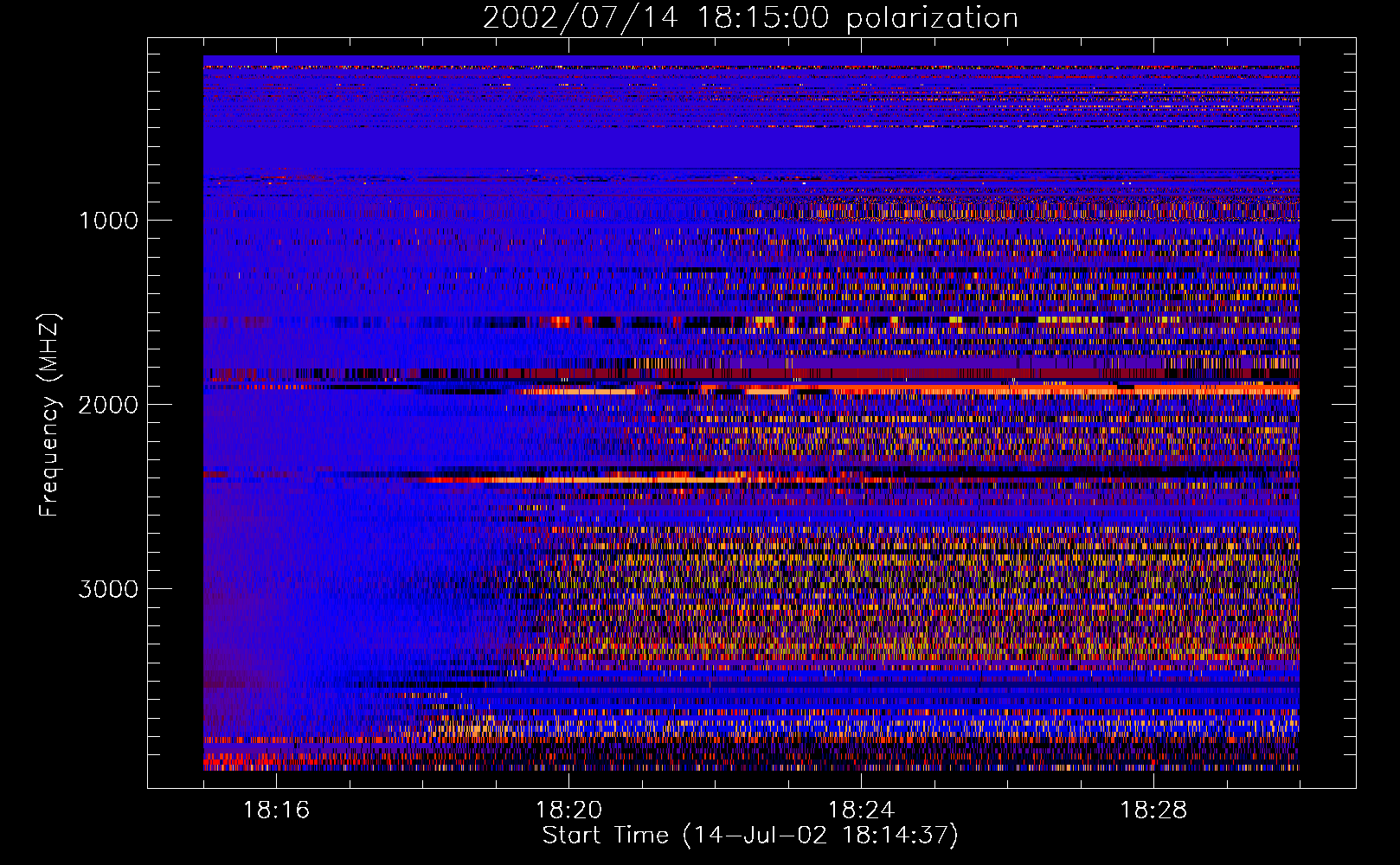
Task: Click the "Frequency (MHZ)" axis title
Action: click(x=49, y=415)
